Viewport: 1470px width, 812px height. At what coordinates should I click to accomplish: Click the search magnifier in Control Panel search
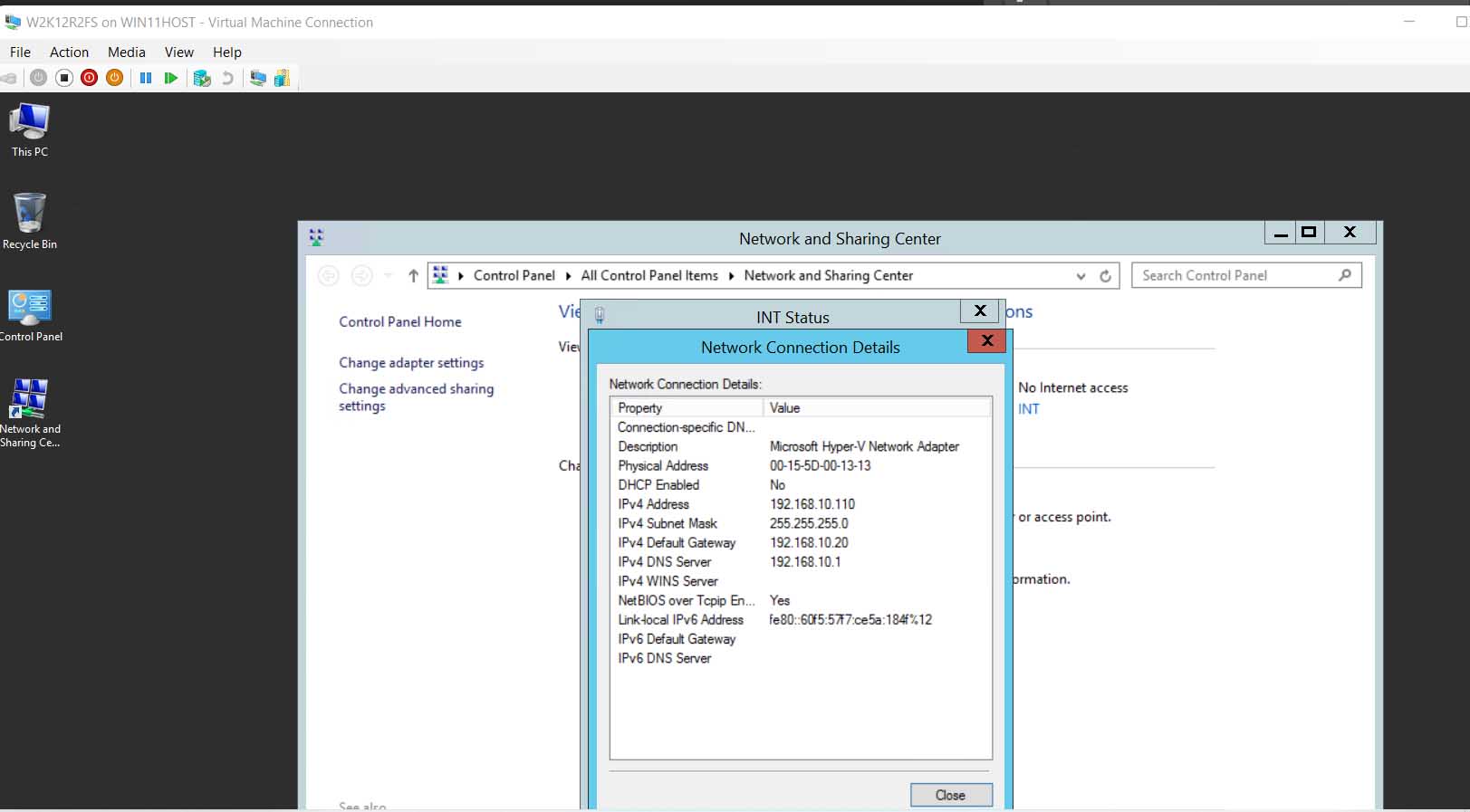tap(1345, 275)
